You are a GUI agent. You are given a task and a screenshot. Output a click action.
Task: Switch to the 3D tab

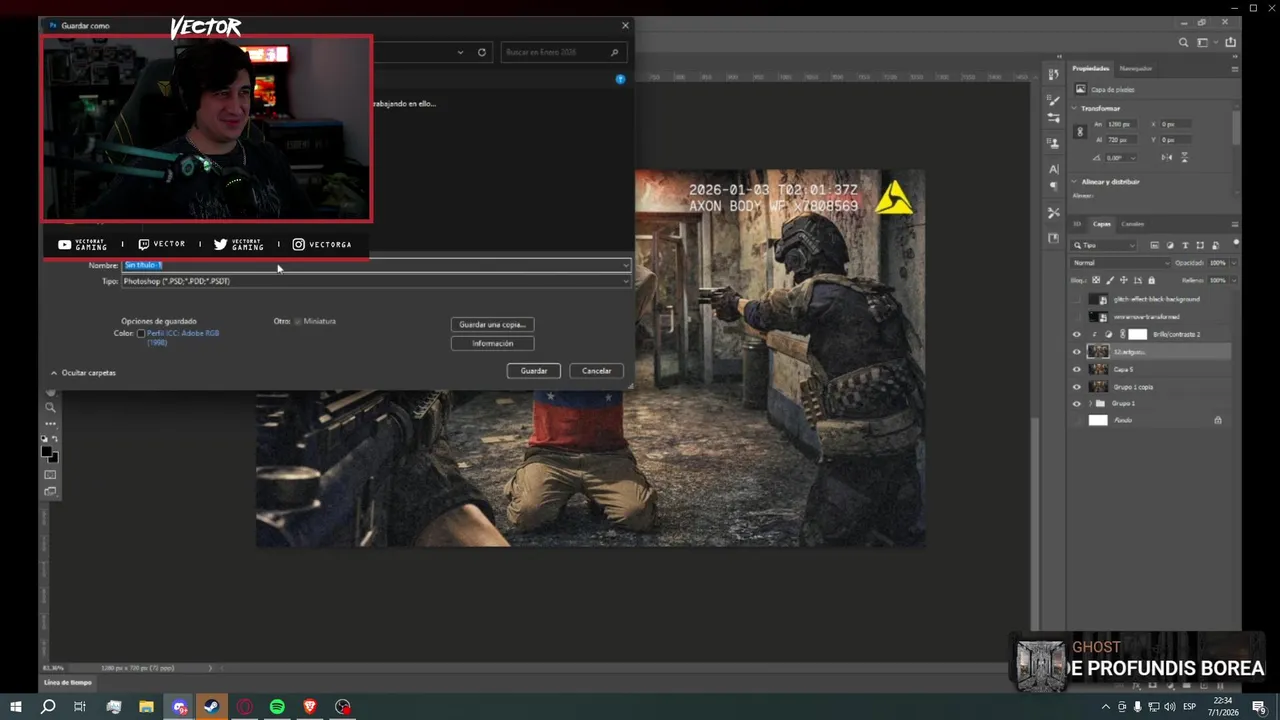1077,224
